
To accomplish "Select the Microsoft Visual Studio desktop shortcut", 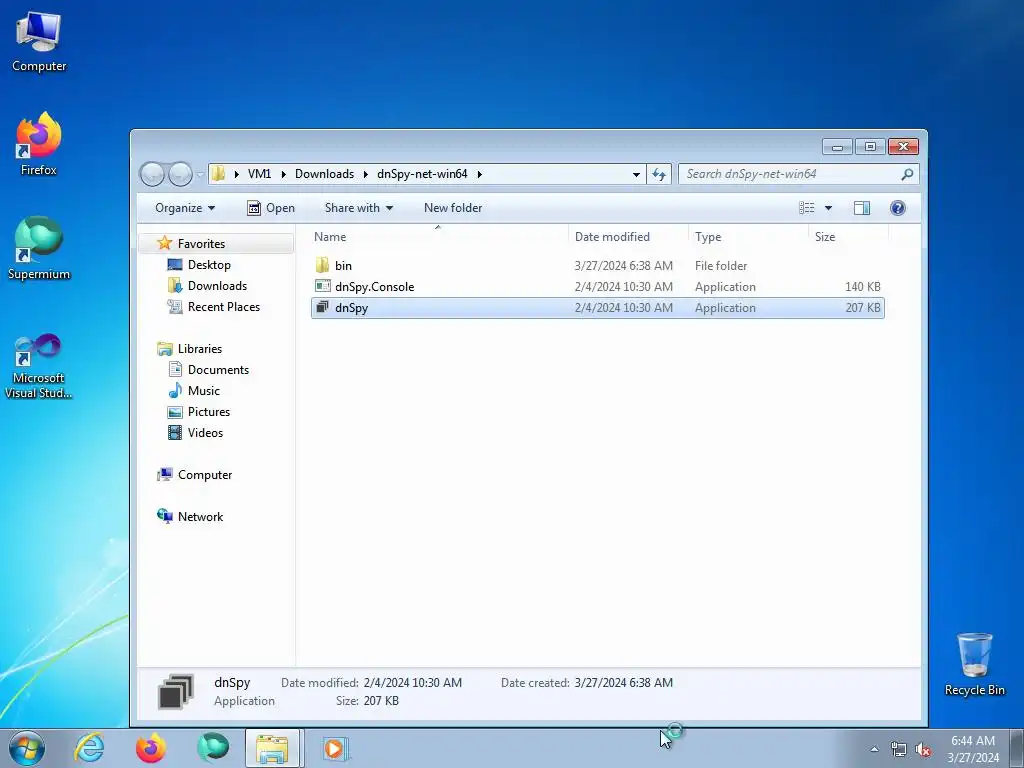I will pos(39,366).
